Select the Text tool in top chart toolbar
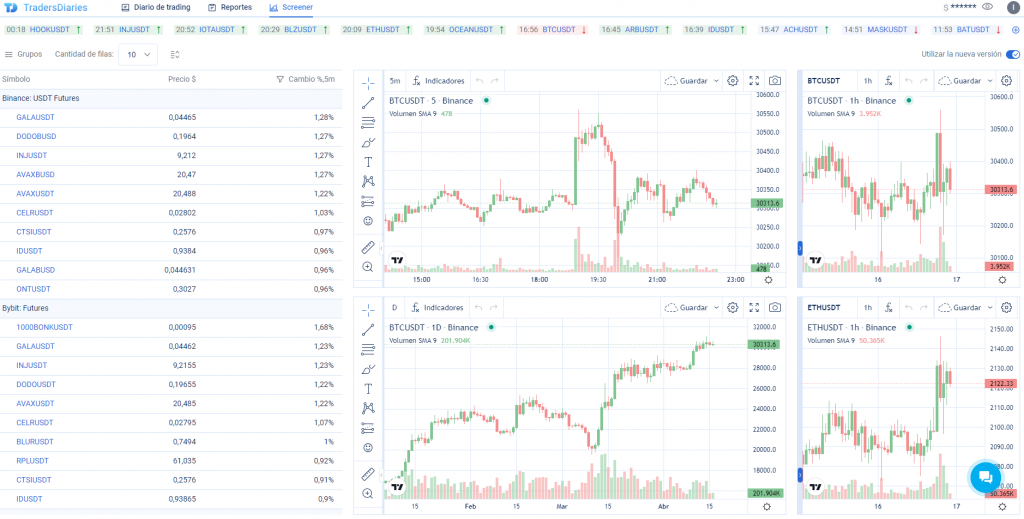 coord(368,161)
